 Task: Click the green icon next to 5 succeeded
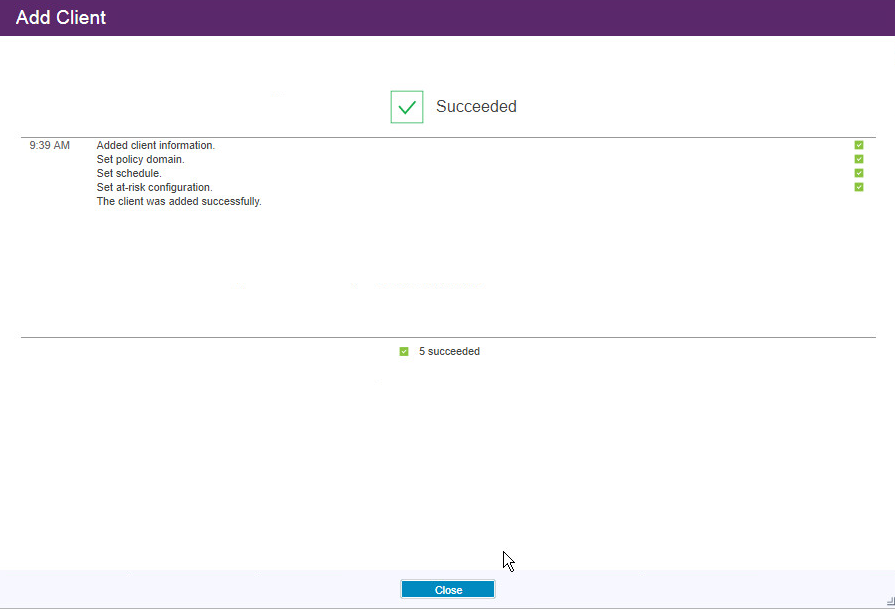tap(404, 352)
